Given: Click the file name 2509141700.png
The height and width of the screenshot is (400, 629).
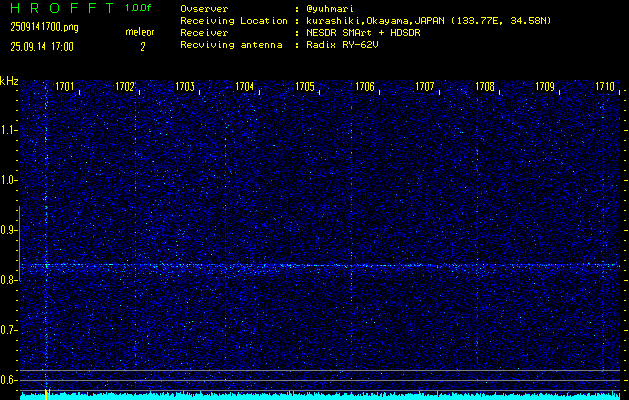Looking at the screenshot, I should (x=45, y=27).
